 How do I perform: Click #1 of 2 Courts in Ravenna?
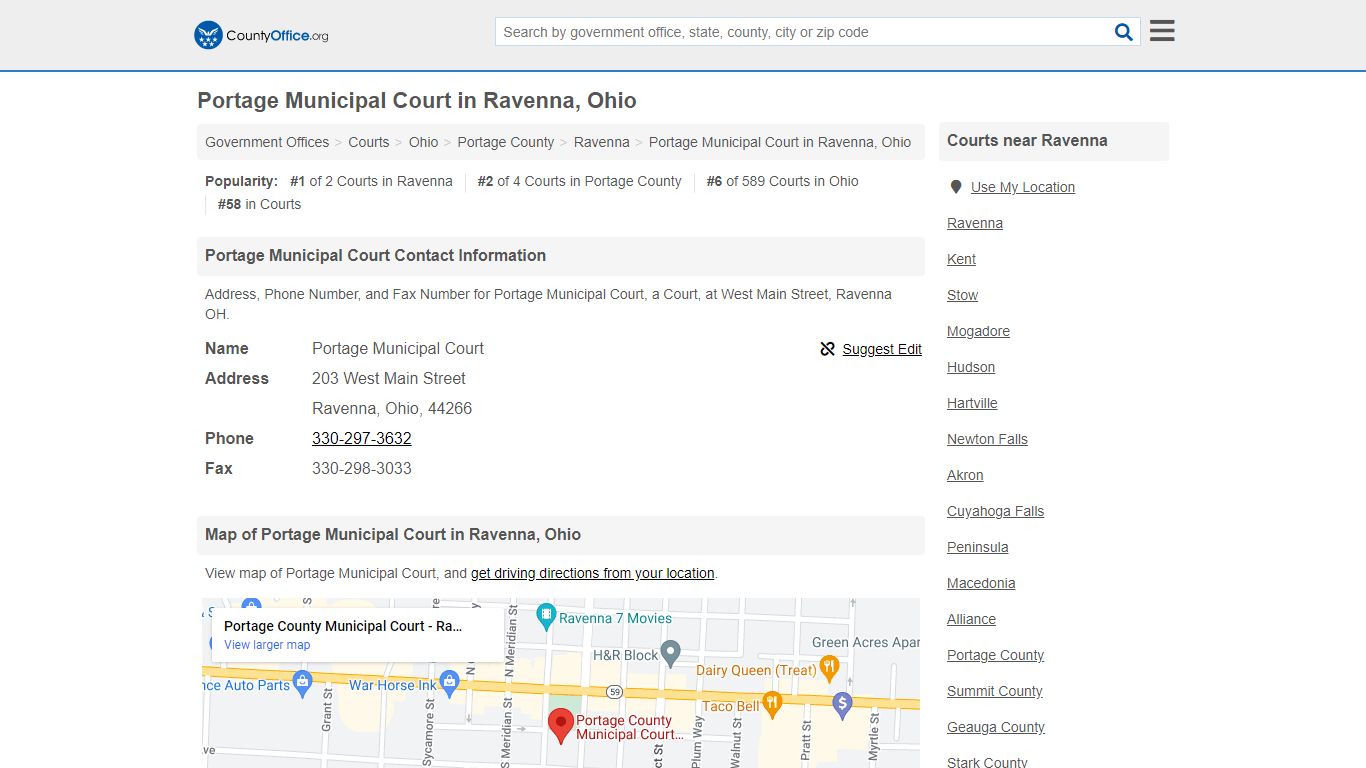[x=371, y=181]
